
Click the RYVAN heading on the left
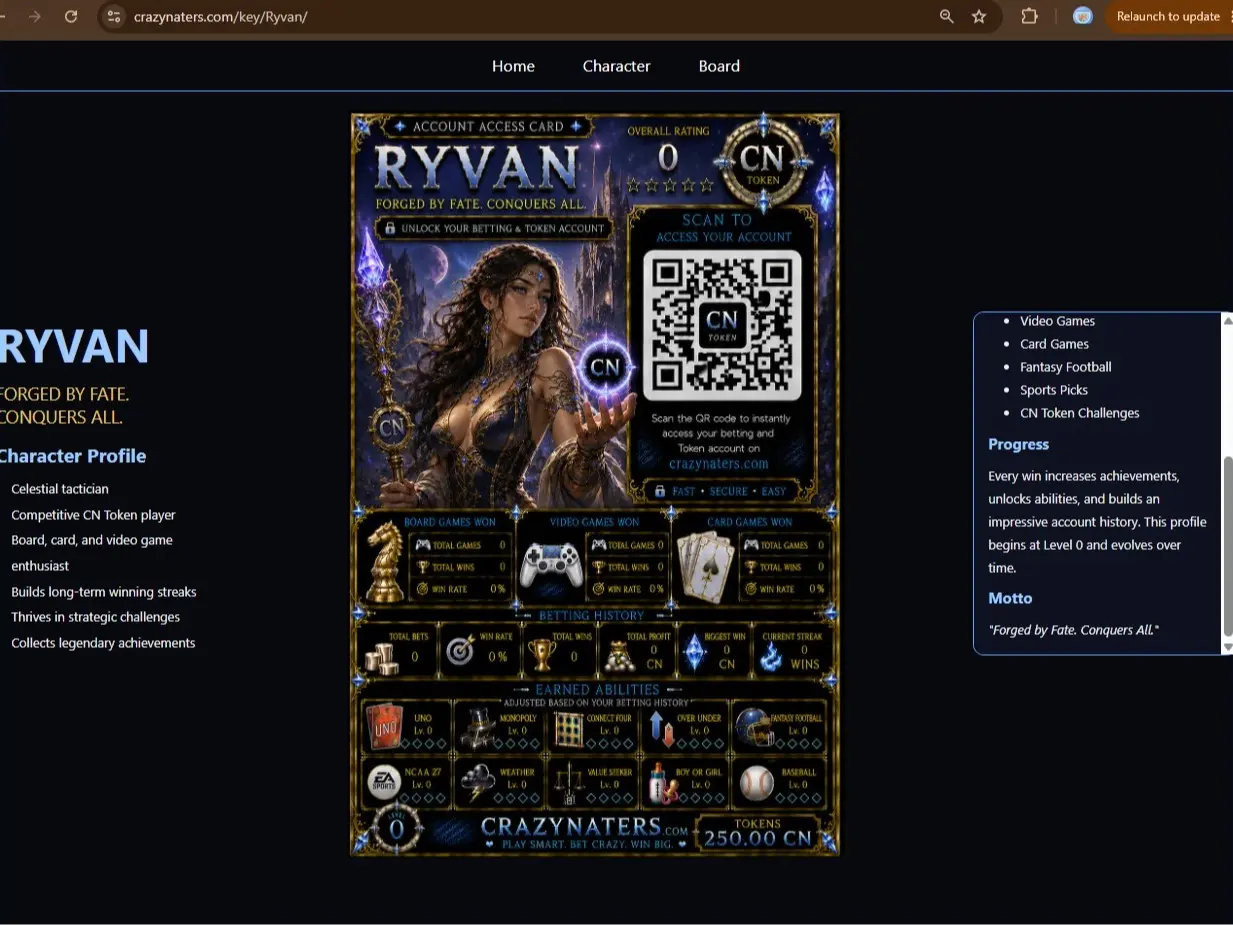point(74,346)
